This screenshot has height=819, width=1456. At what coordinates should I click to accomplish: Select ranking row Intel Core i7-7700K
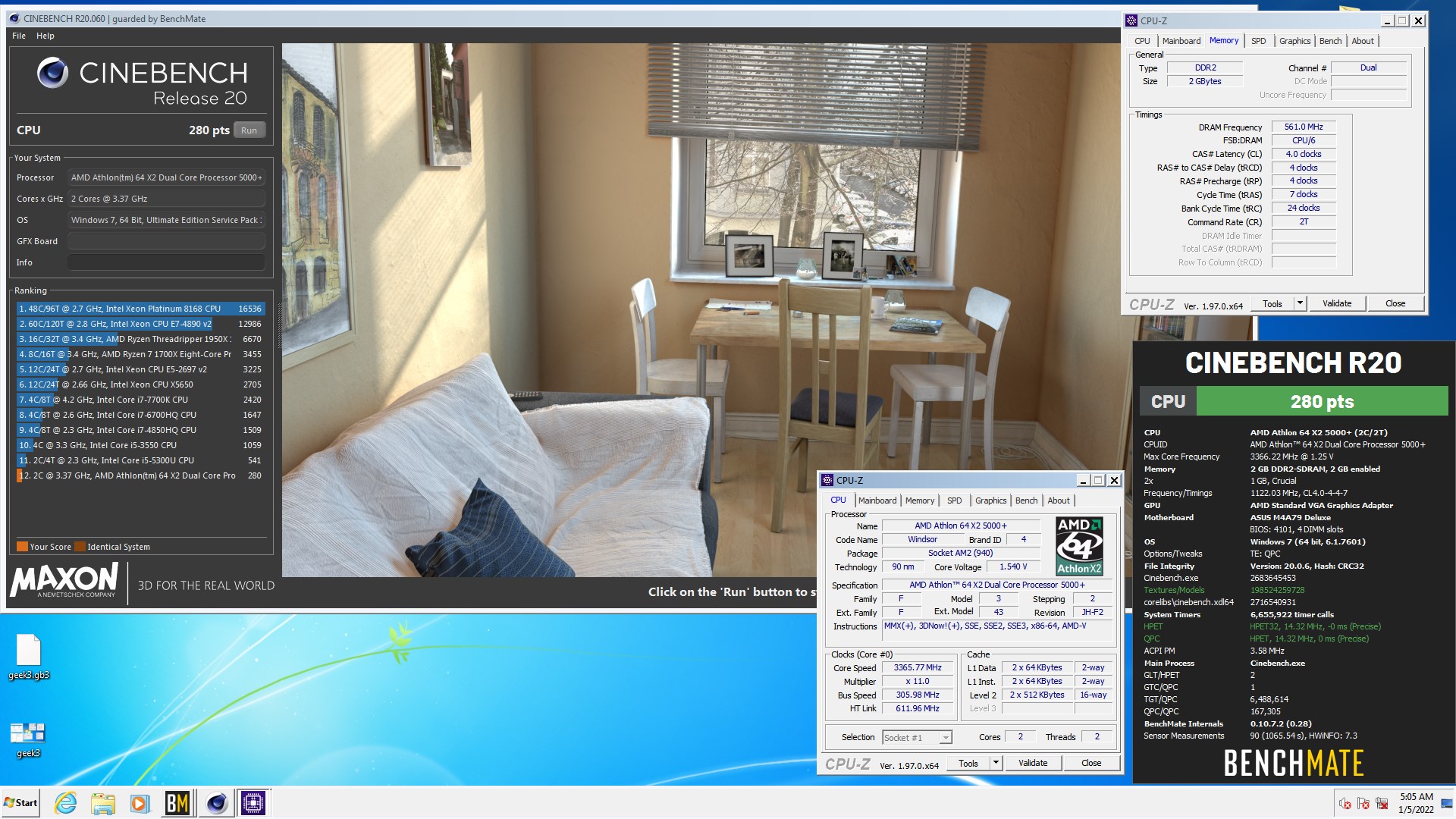(x=140, y=400)
